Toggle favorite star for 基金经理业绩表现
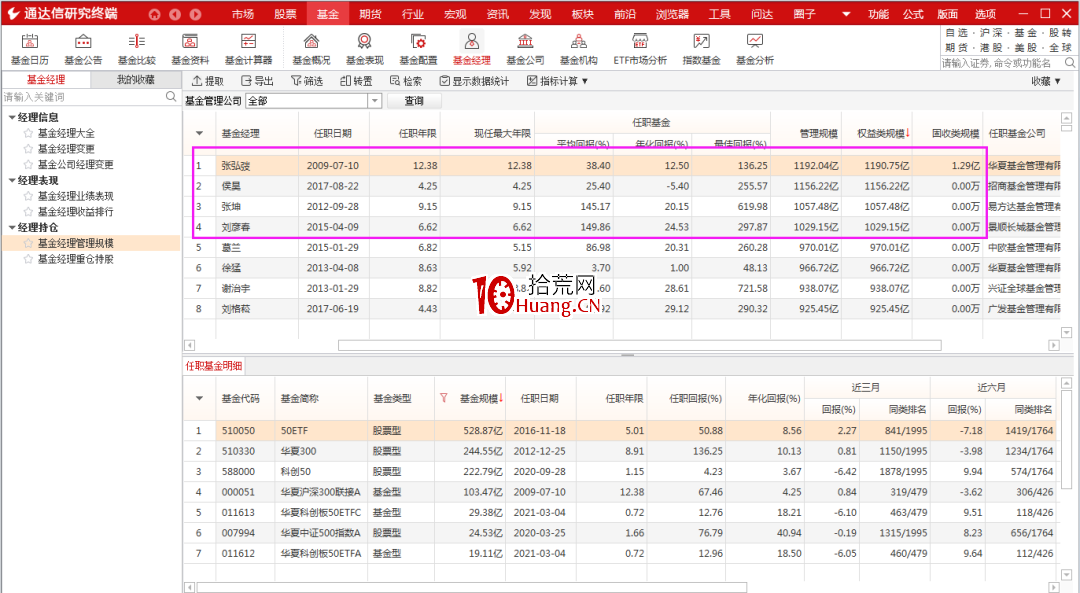This screenshot has width=1080, height=593. click(28, 196)
